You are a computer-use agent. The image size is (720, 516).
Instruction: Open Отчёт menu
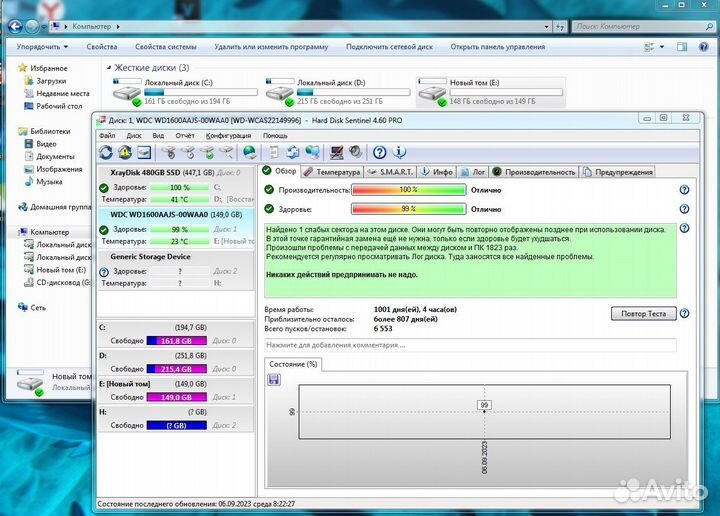[x=185, y=135]
